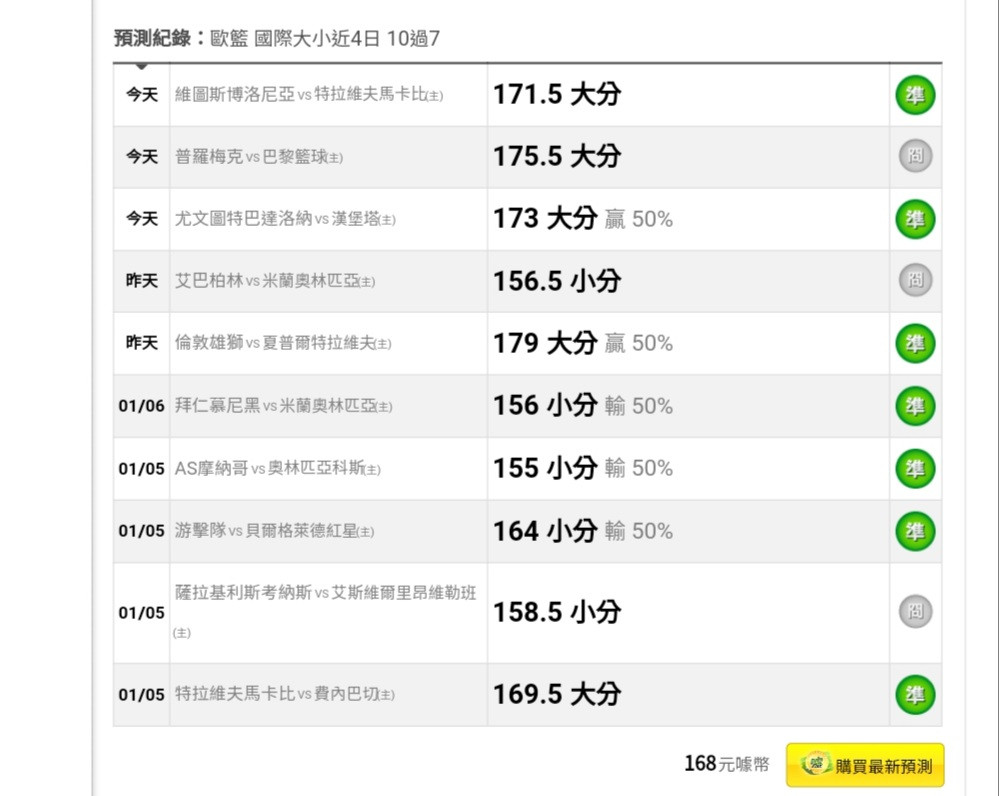Click 購買最新預測 yellow button

tap(865, 765)
